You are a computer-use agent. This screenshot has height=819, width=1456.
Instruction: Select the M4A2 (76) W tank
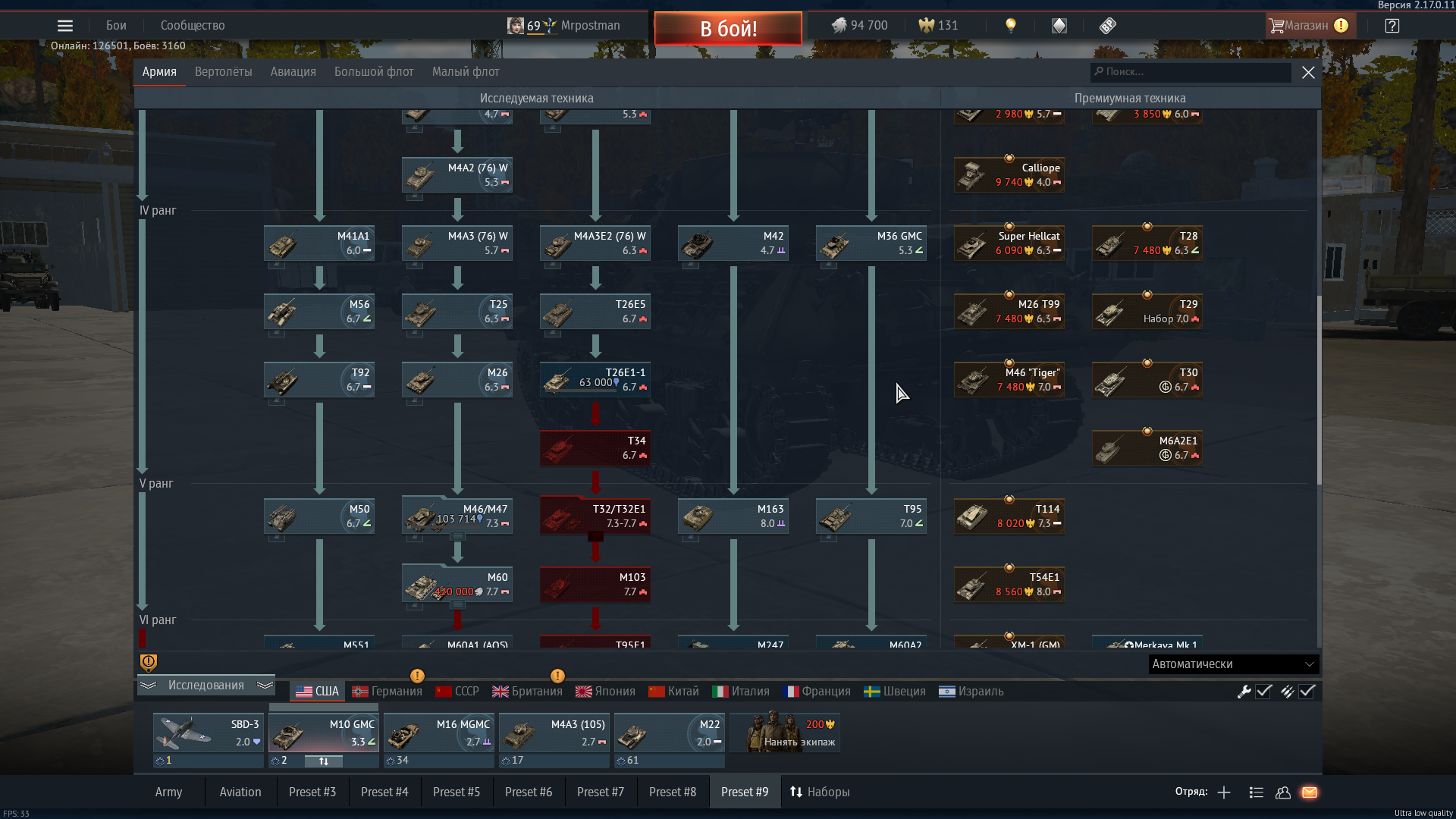457,174
